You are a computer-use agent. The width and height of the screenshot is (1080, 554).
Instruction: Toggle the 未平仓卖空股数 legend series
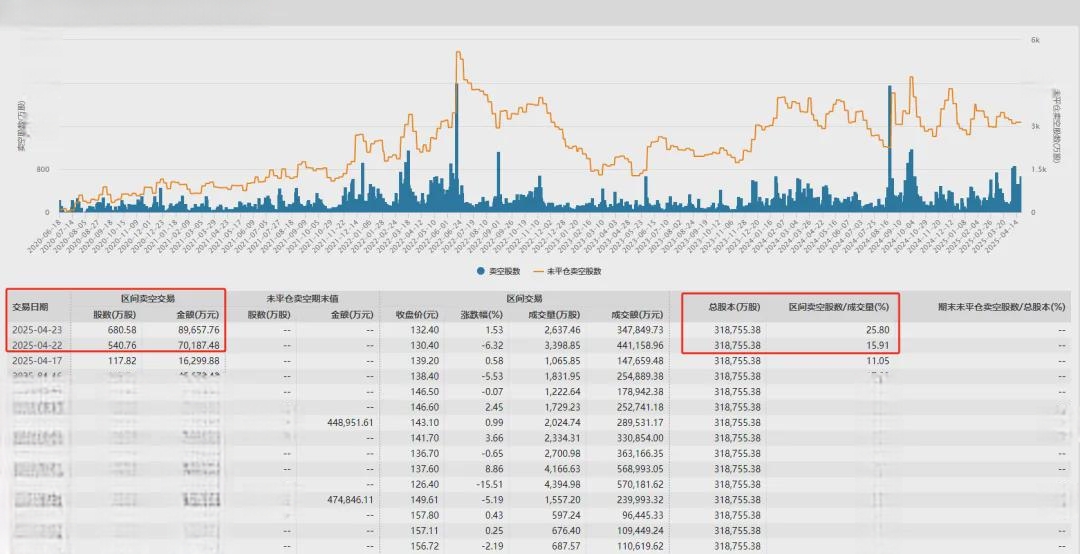(x=569, y=271)
